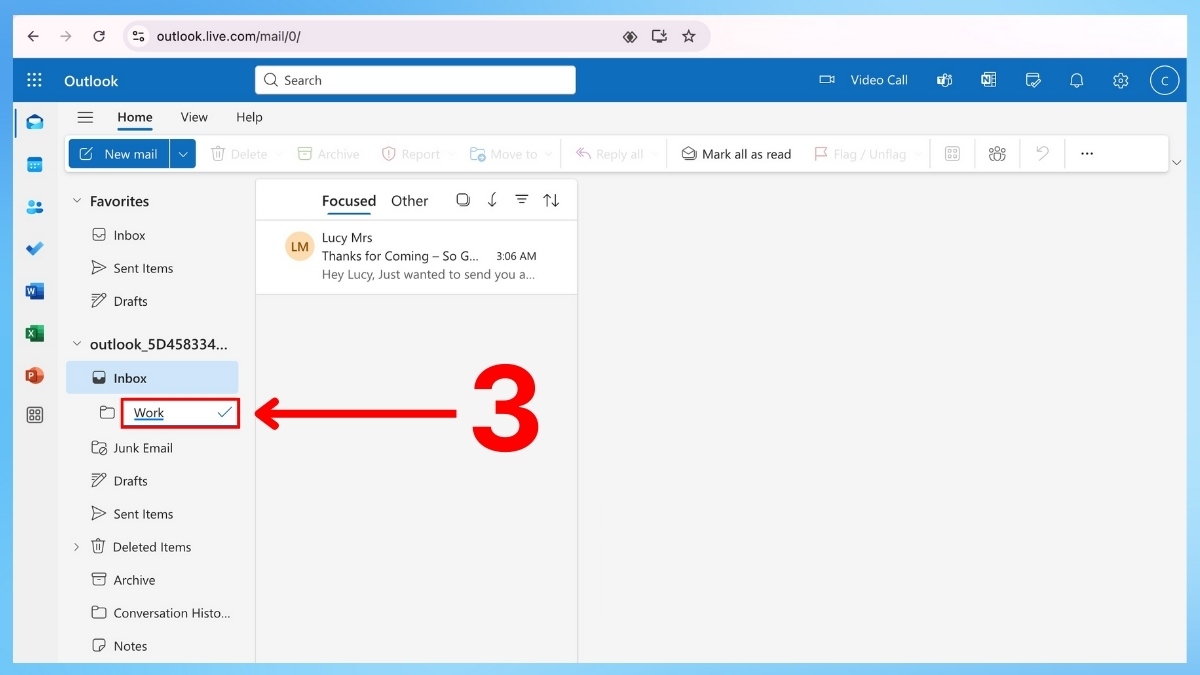Viewport: 1200px width, 675px height.
Task: Open the app launcher waffle icon
Action: point(34,80)
